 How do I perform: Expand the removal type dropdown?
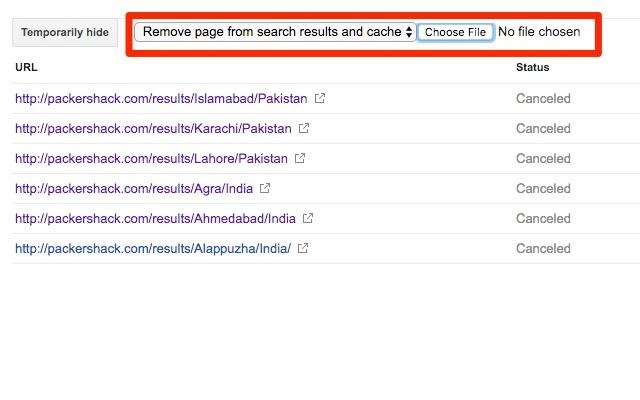pyautogui.click(x=275, y=32)
